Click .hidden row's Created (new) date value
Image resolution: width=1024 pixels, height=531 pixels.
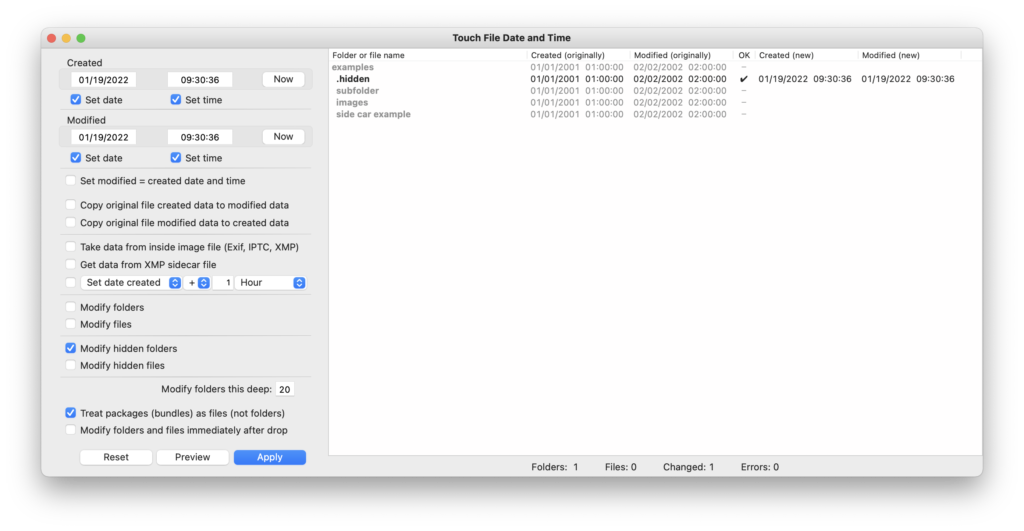[x=805, y=79]
